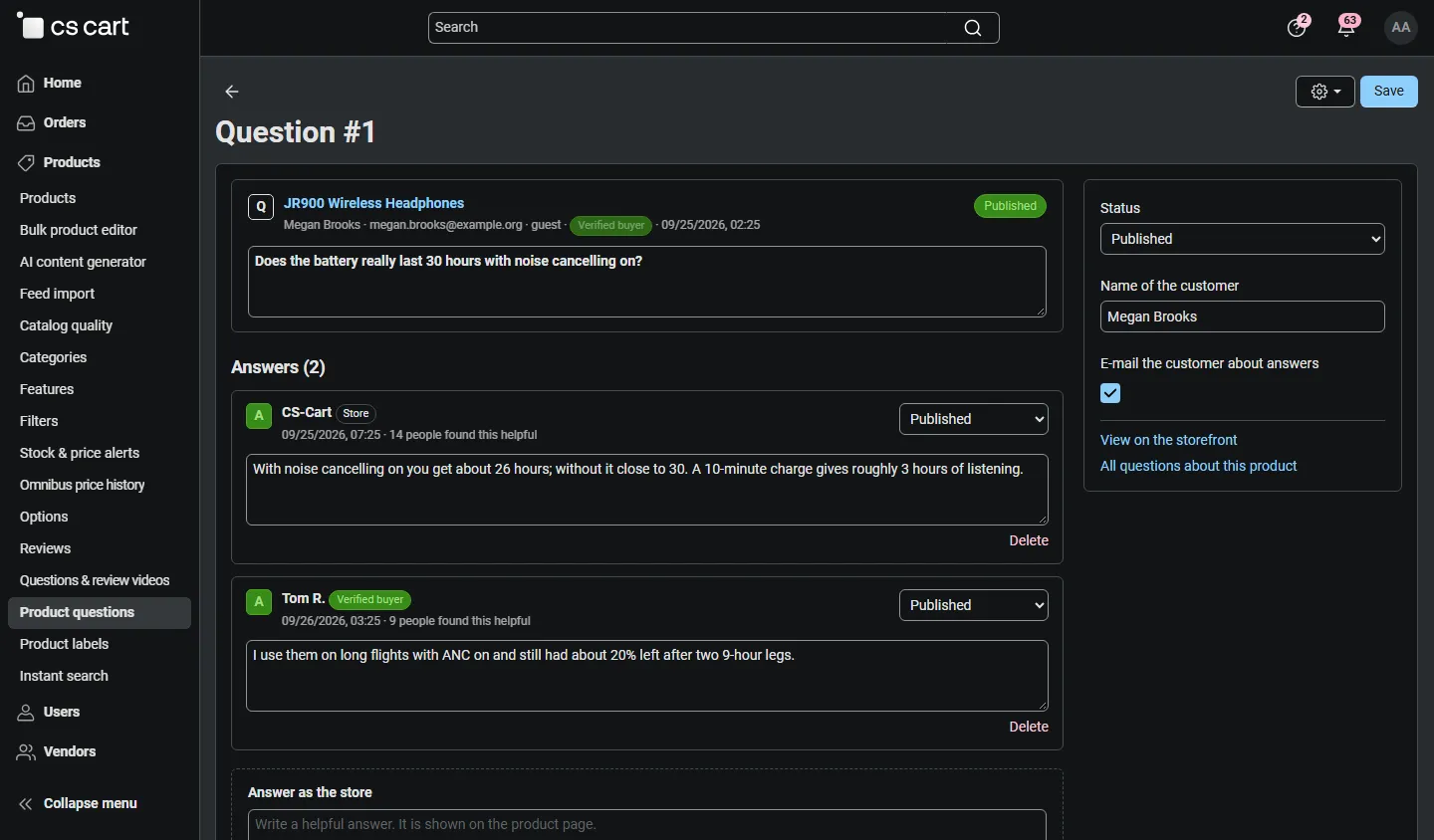Viewport: 1434px width, 840px height.
Task: Click the Vendors sidebar icon
Action: click(27, 752)
